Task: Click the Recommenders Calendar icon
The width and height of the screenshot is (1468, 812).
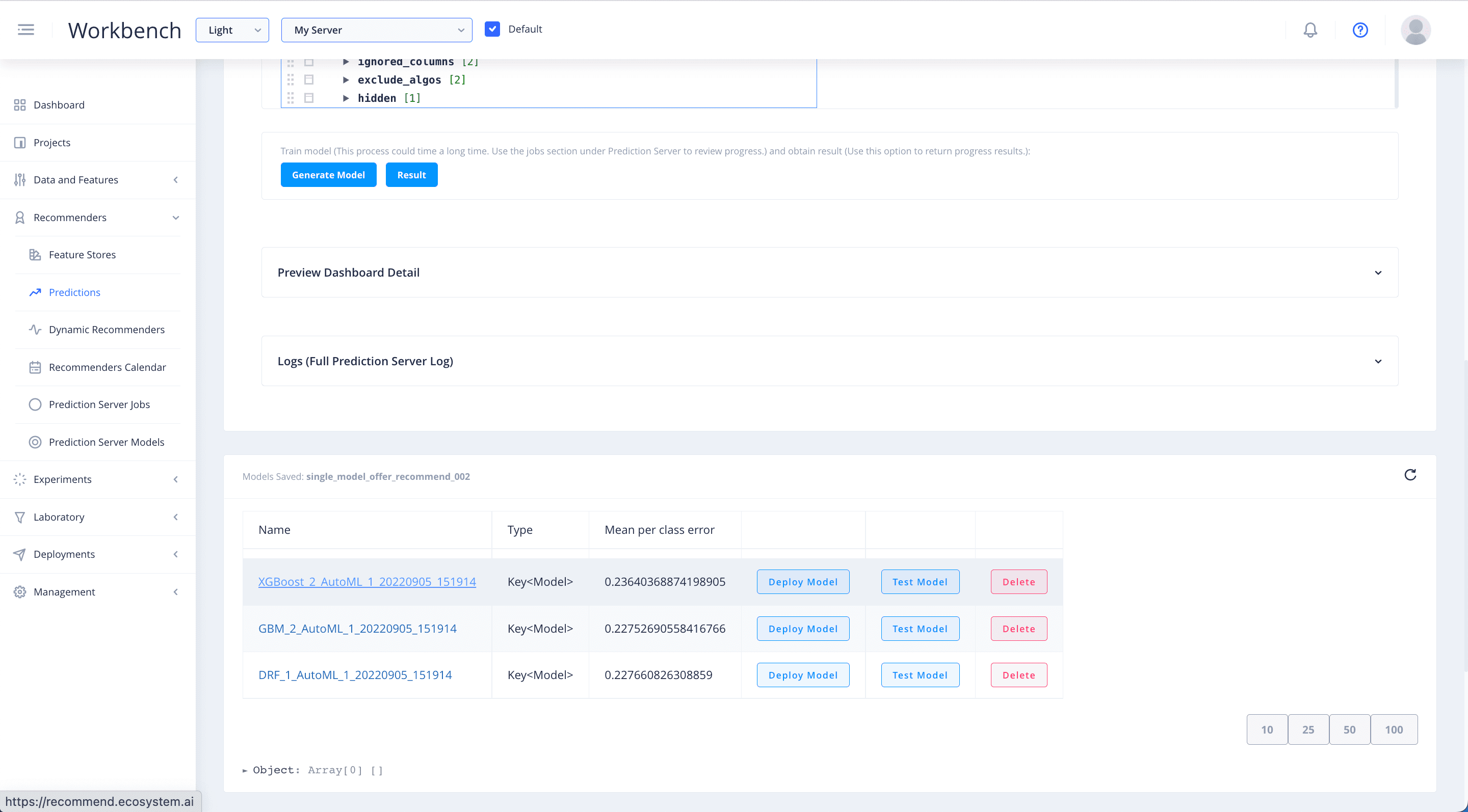Action: coord(35,367)
